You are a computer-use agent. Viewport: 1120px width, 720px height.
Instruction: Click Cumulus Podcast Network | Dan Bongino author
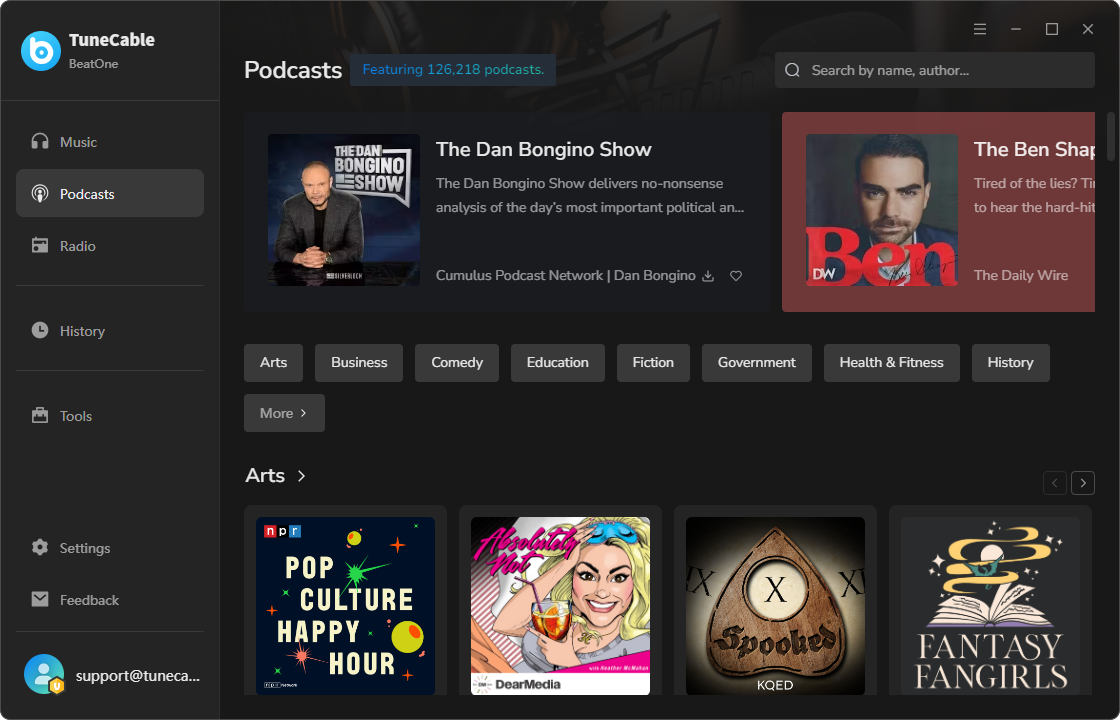(566, 276)
